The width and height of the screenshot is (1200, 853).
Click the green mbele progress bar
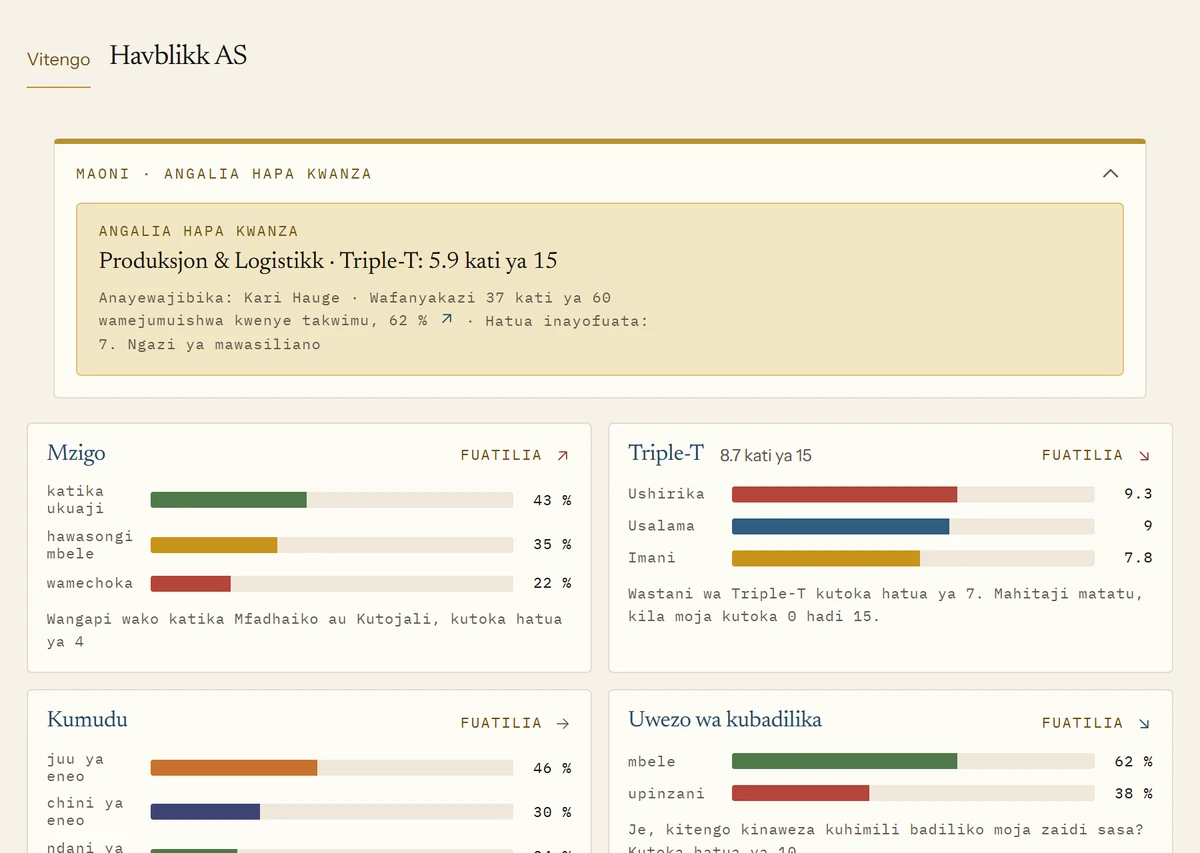(844, 762)
